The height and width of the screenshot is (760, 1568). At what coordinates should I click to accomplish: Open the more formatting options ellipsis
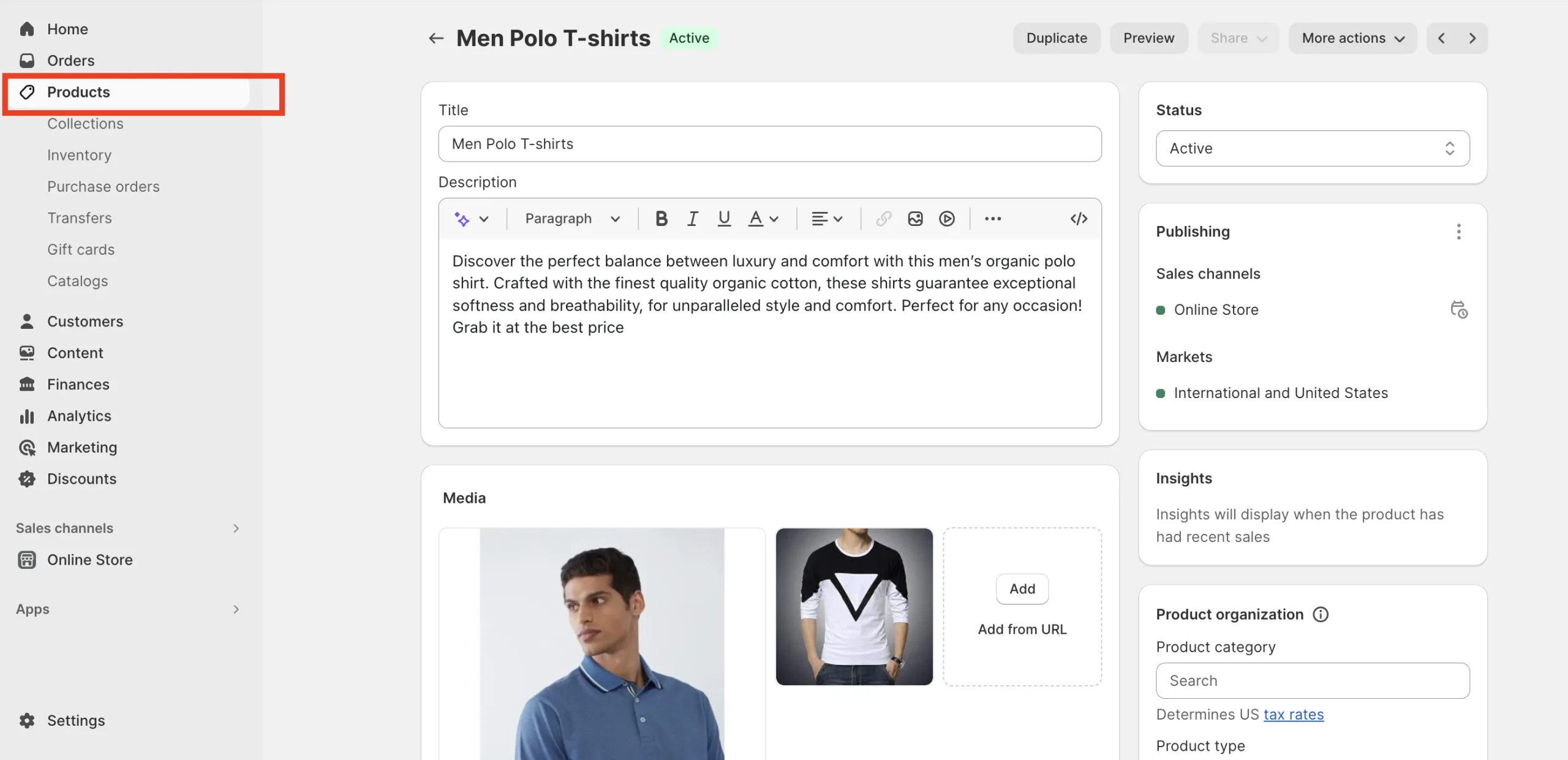tap(993, 219)
